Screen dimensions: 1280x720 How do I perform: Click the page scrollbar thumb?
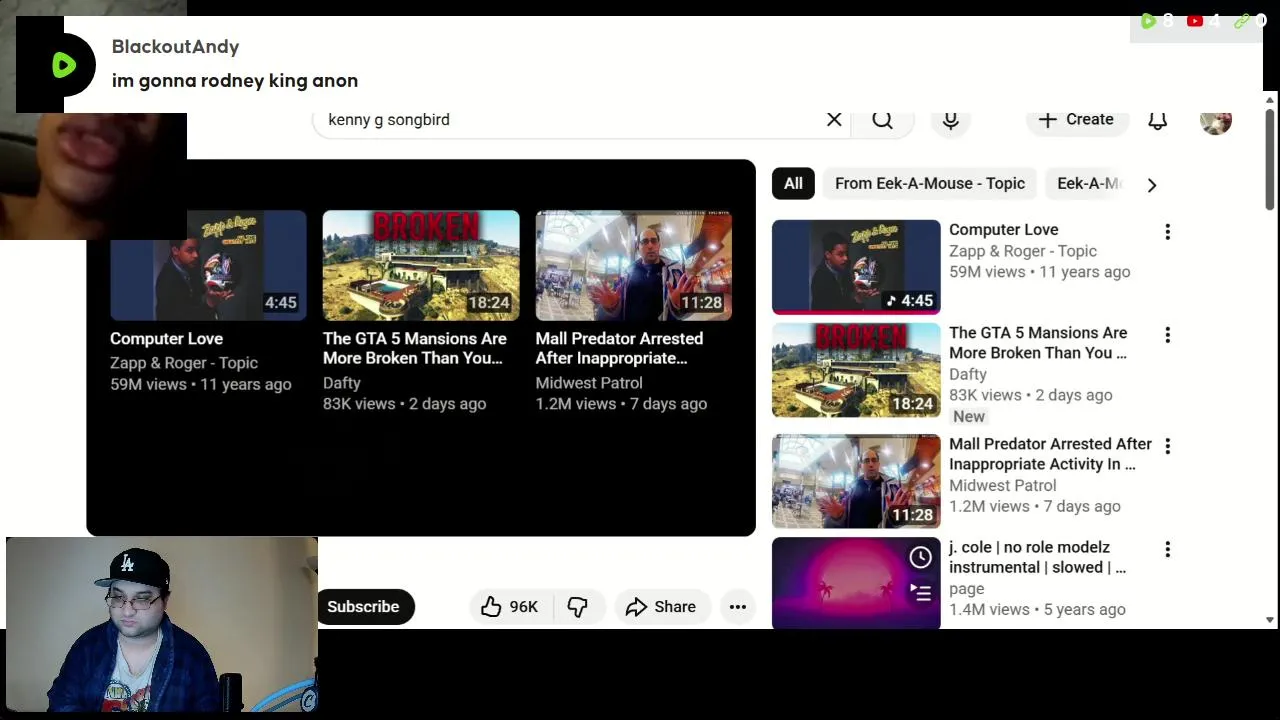click(x=1270, y=160)
